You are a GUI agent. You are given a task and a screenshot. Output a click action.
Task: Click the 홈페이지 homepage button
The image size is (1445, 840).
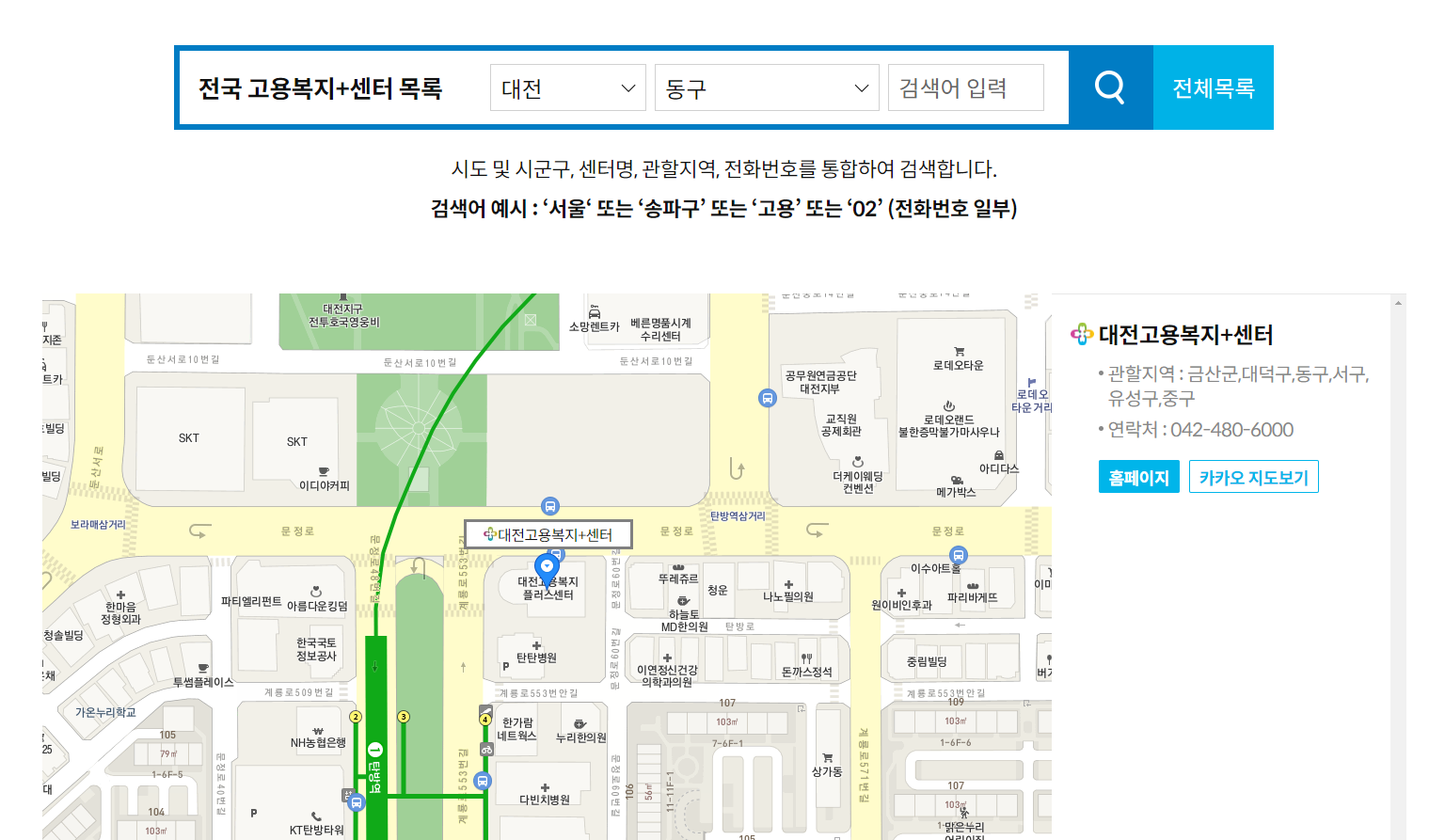[1138, 476]
